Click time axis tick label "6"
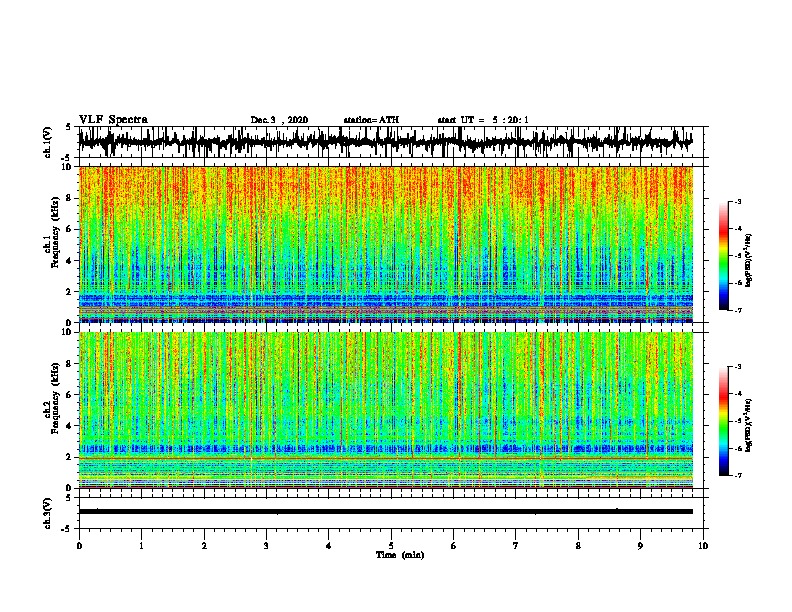The image size is (792, 612). 454,546
